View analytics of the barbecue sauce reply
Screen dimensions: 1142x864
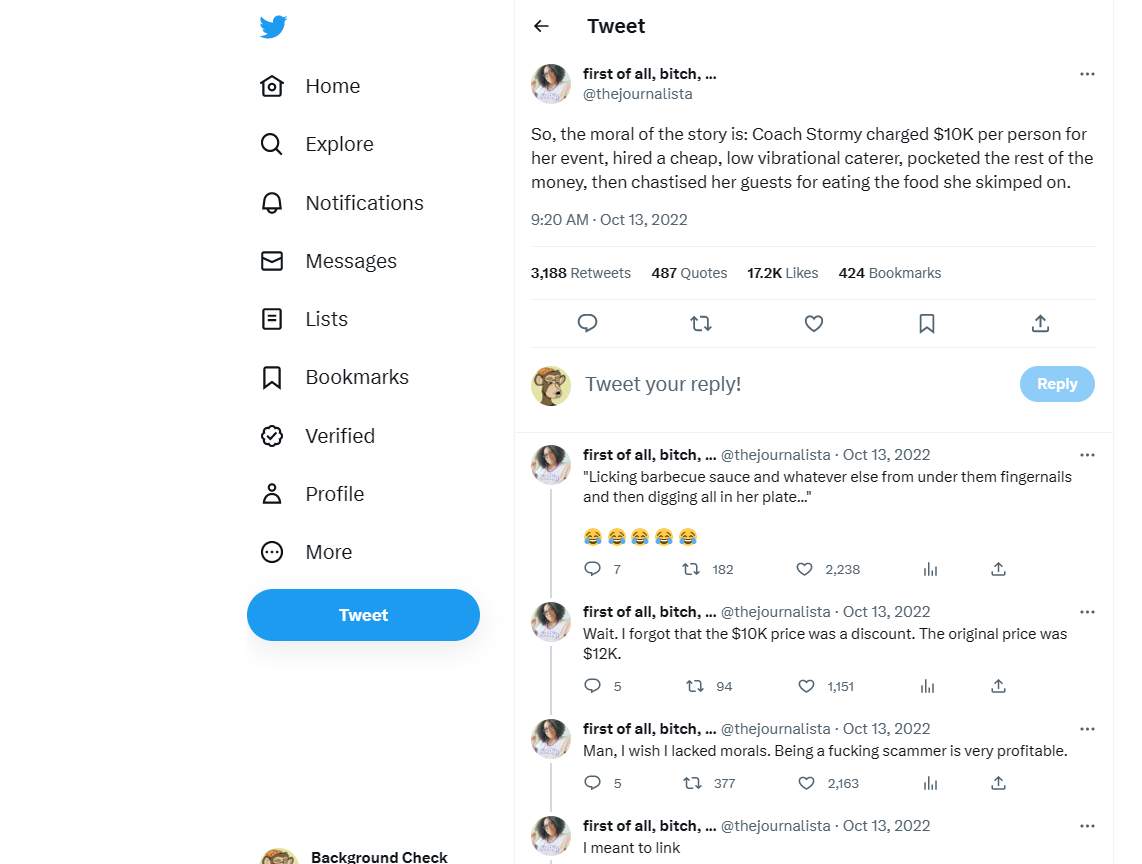tap(930, 570)
